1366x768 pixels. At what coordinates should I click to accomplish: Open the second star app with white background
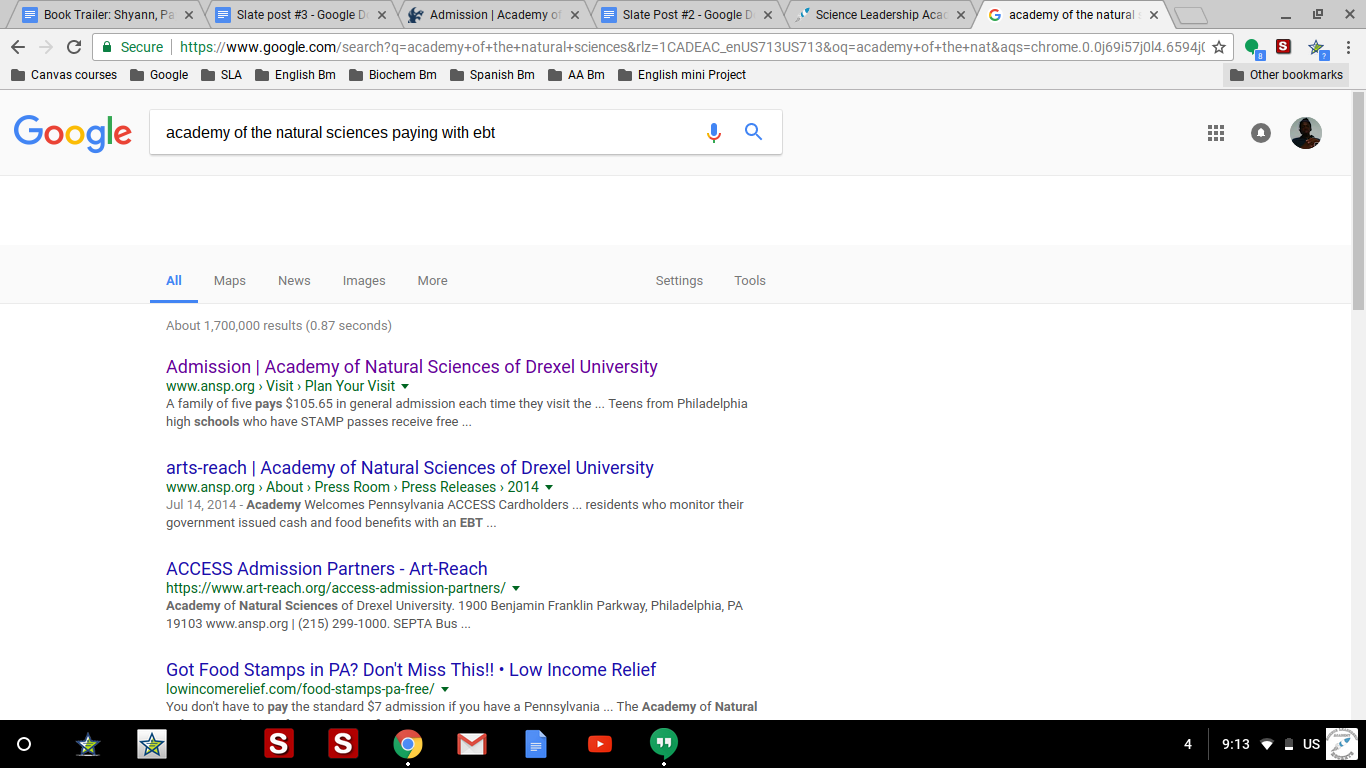[x=152, y=744]
